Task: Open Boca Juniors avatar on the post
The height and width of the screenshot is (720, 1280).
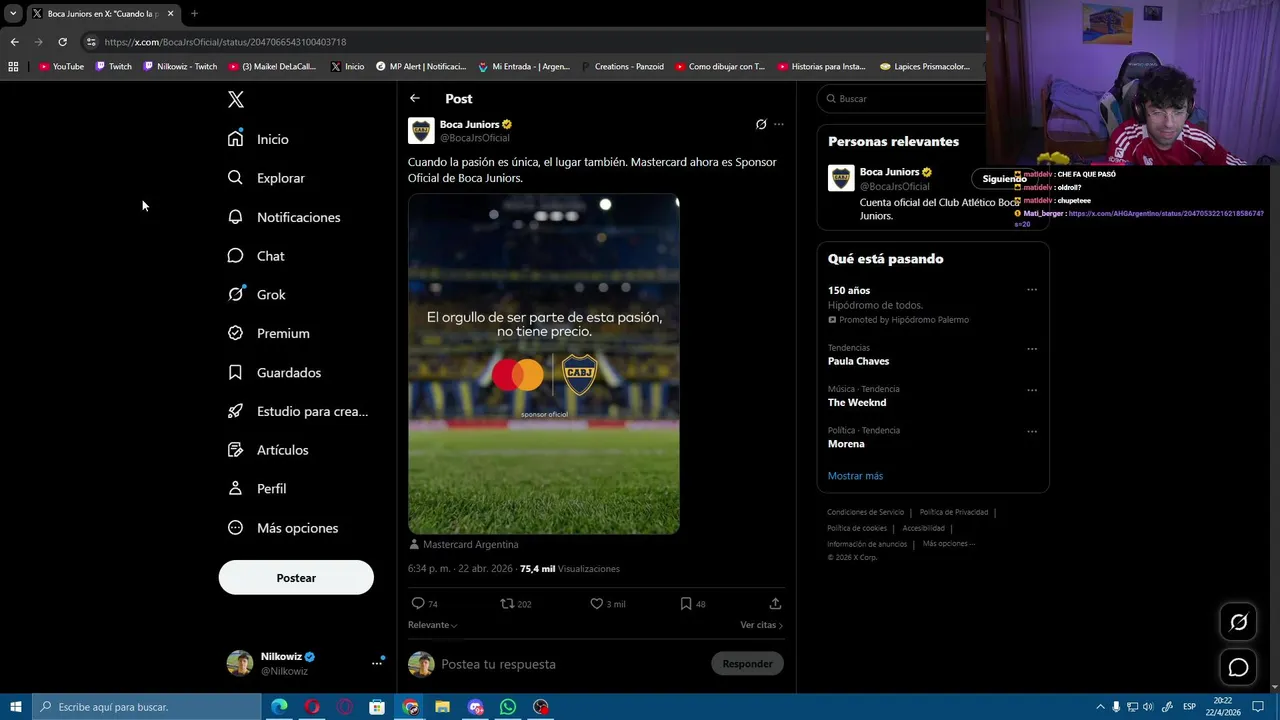Action: pyautogui.click(x=421, y=131)
